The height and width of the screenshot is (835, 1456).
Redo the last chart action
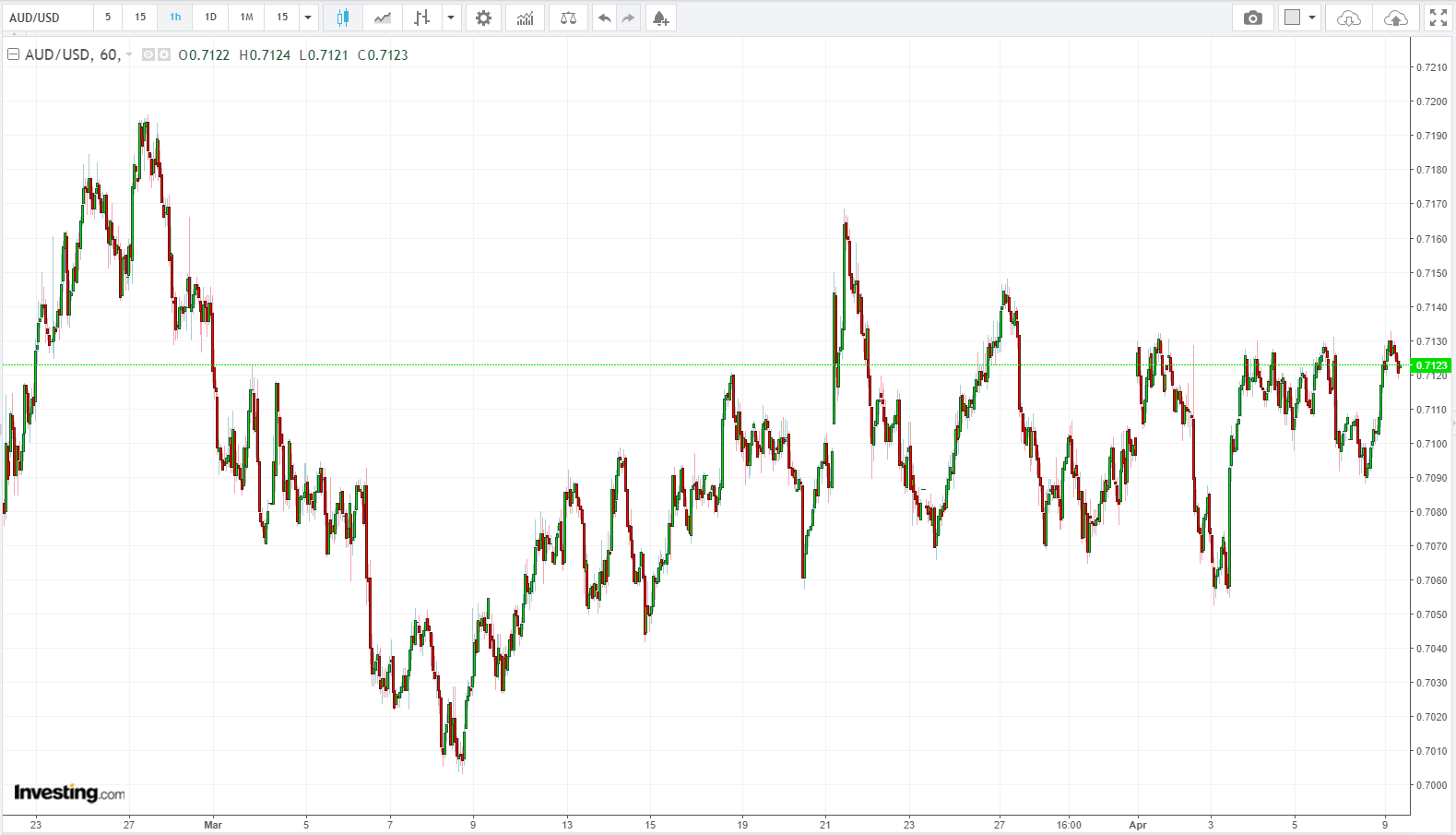pyautogui.click(x=628, y=18)
